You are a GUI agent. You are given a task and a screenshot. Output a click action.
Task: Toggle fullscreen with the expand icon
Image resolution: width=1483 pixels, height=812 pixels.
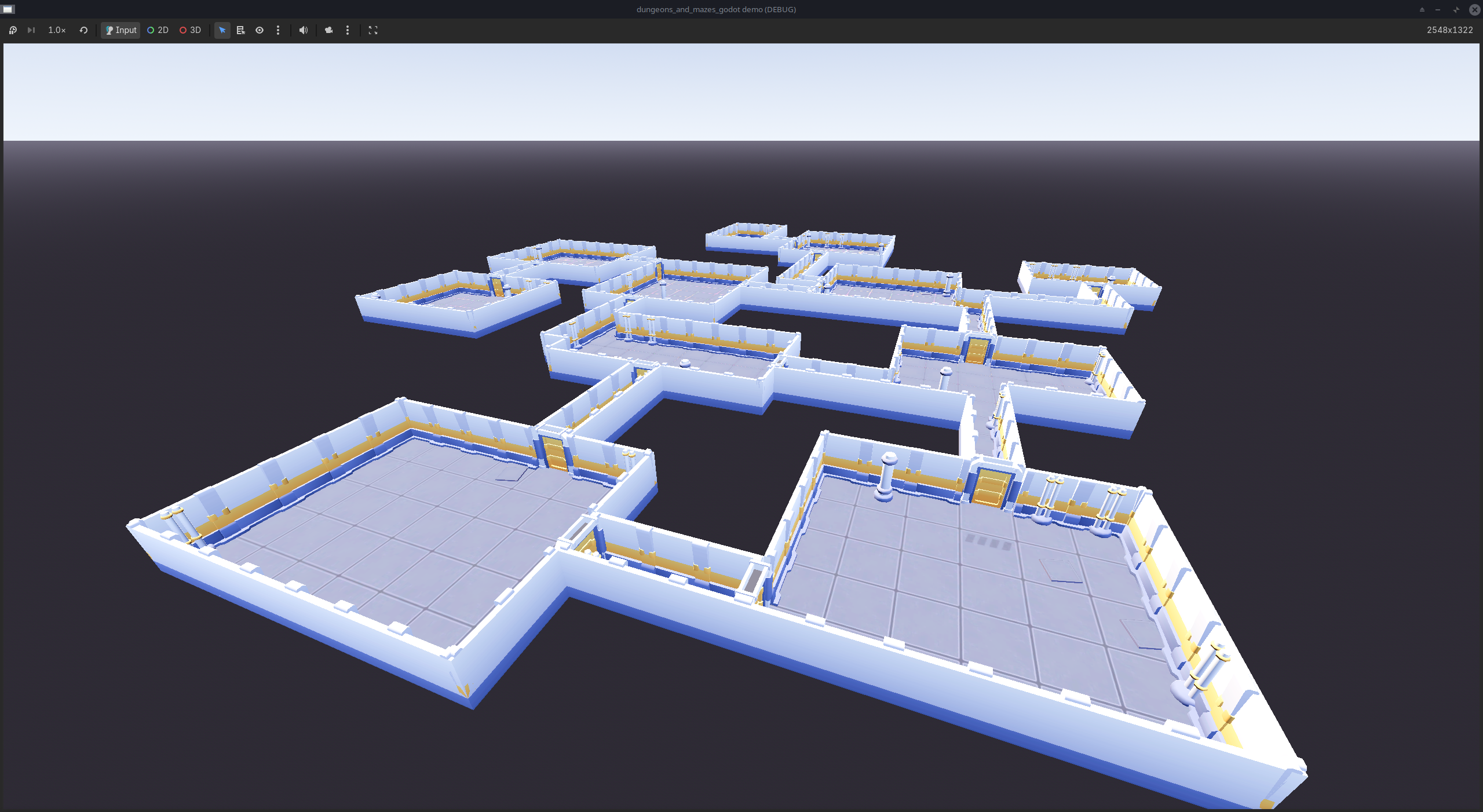[x=373, y=30]
